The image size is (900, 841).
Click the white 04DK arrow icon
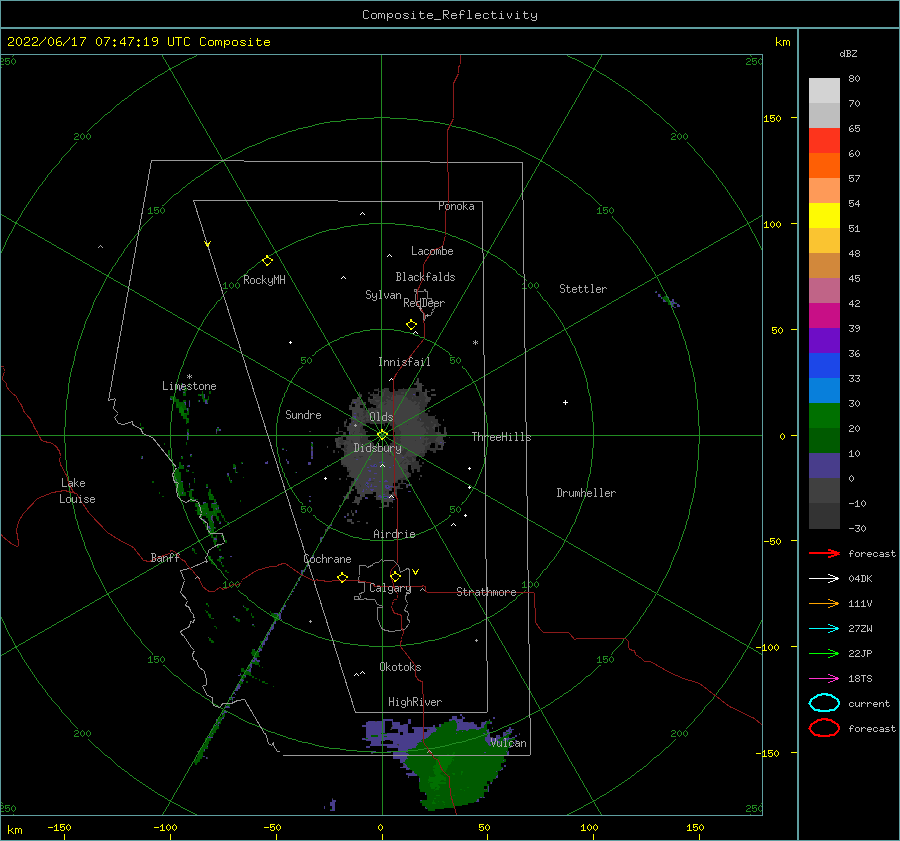[x=824, y=578]
